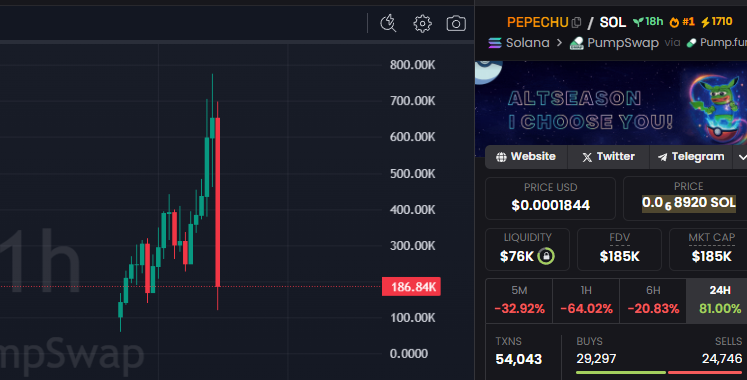Open the token Website link
Screen dimensions: 747x380
[x=526, y=157]
